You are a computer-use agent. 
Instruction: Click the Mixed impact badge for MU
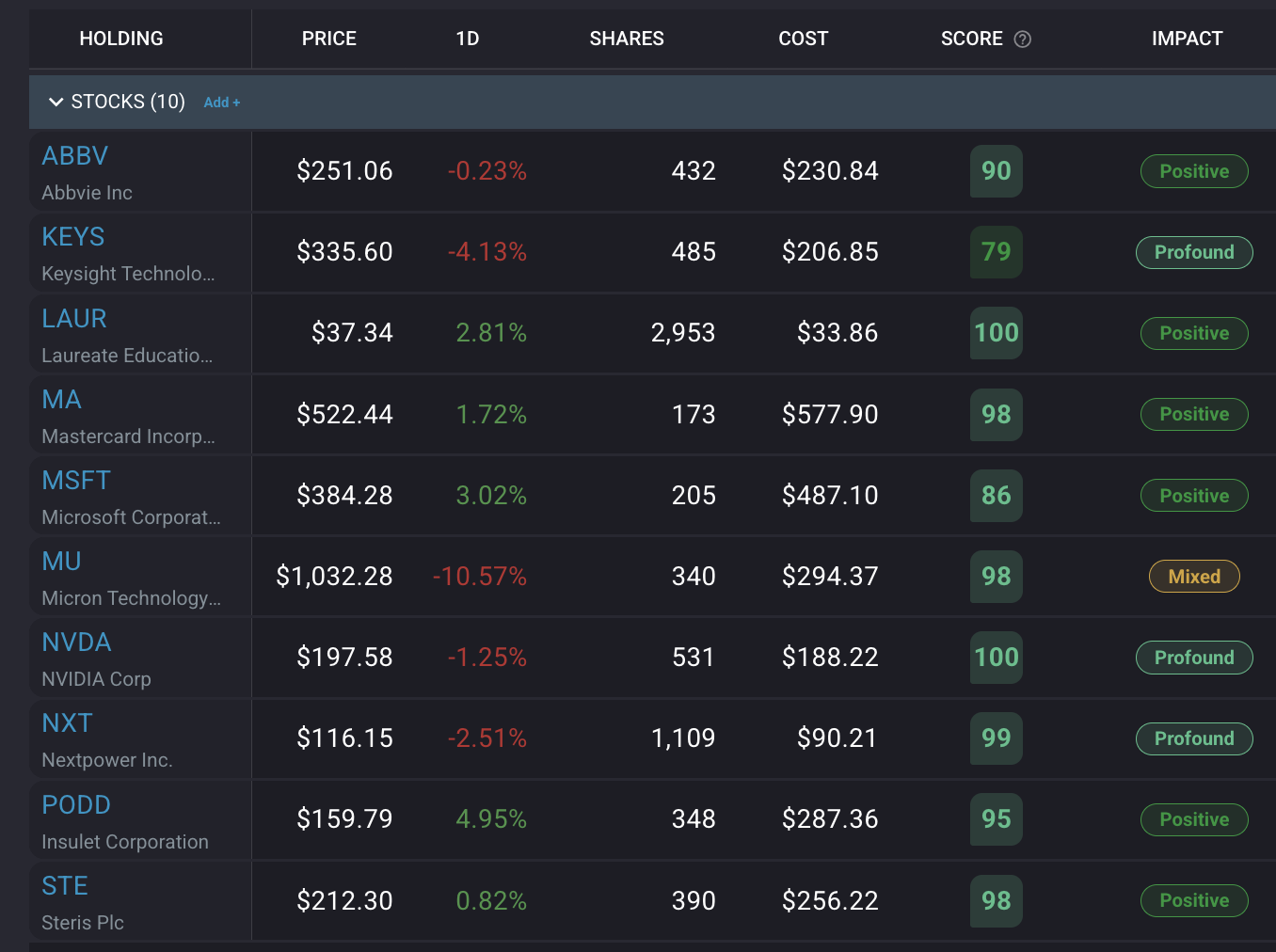click(x=1194, y=577)
